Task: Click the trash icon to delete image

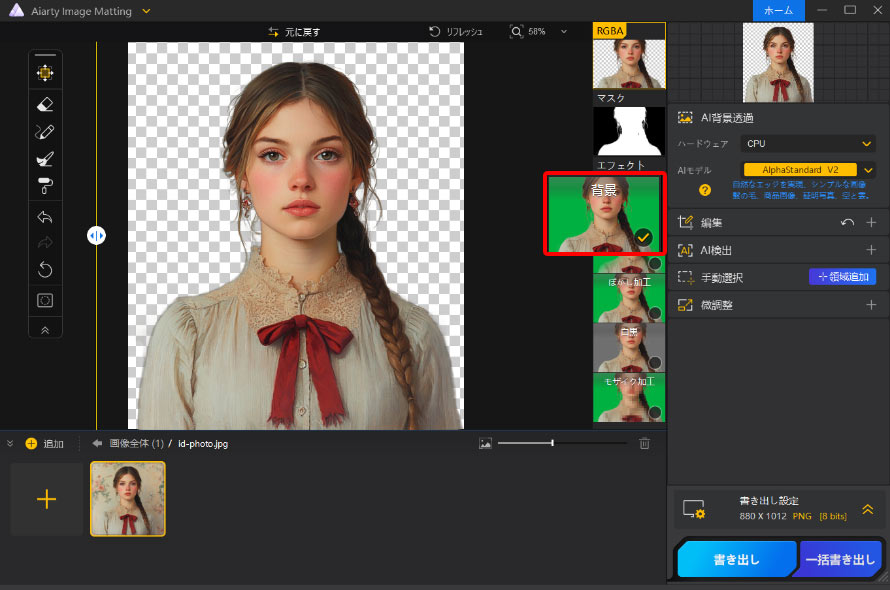Action: pyautogui.click(x=645, y=443)
